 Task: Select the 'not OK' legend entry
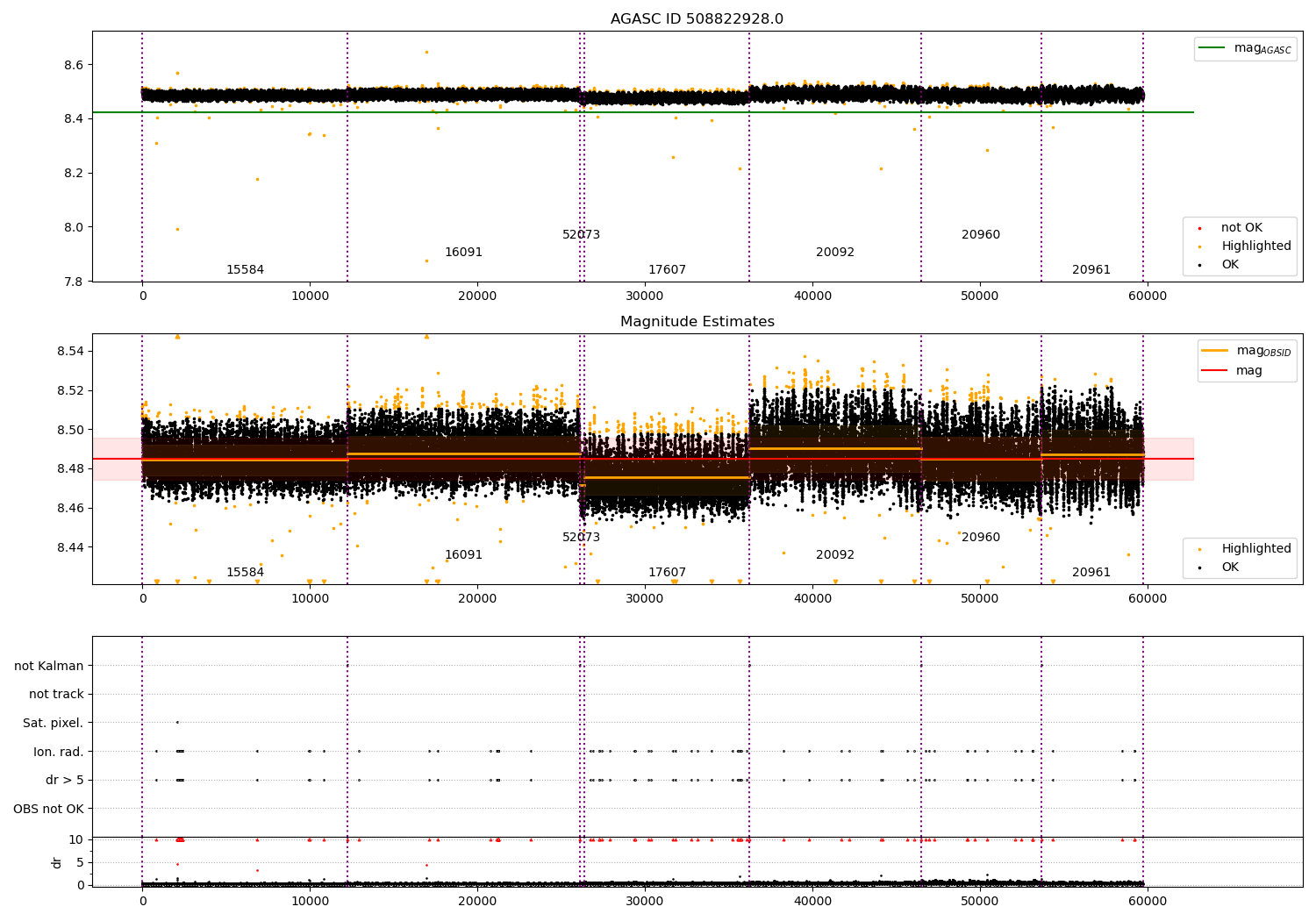click(1241, 228)
